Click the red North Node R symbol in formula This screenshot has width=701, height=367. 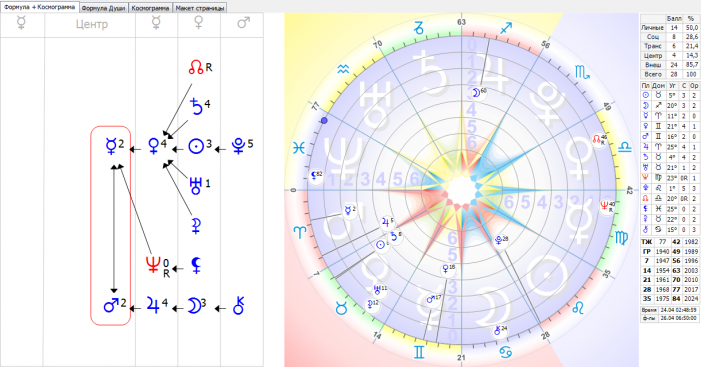[200, 67]
